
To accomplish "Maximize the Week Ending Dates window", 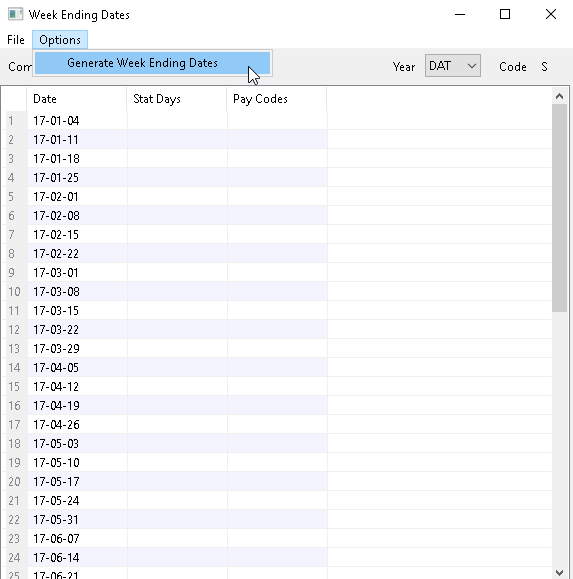I will tap(505, 14).
